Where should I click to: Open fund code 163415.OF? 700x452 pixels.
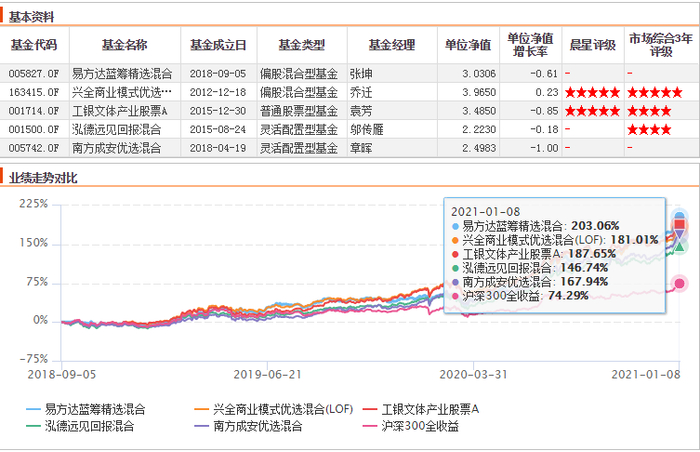34,92
